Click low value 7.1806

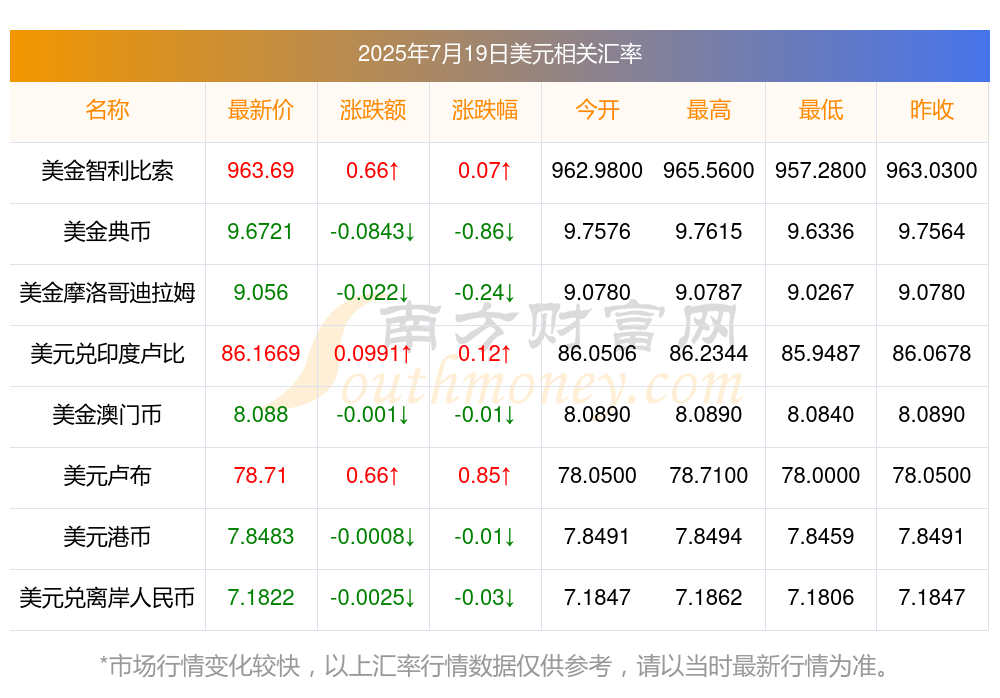821,597
